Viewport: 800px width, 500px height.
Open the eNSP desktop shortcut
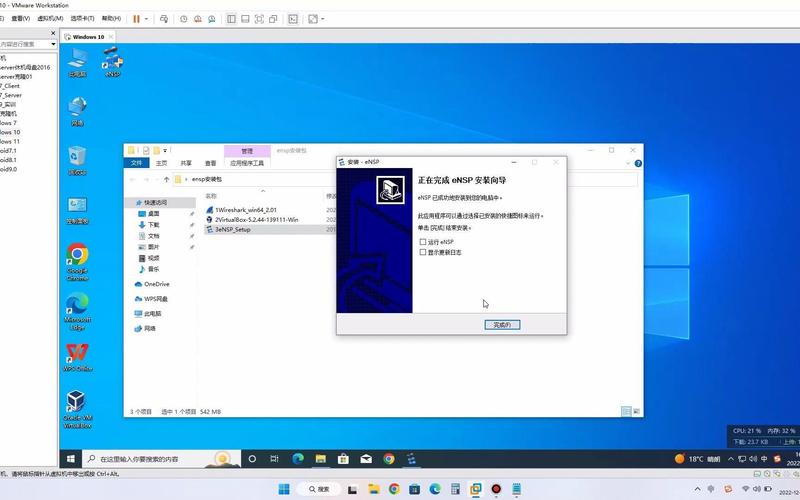point(112,62)
